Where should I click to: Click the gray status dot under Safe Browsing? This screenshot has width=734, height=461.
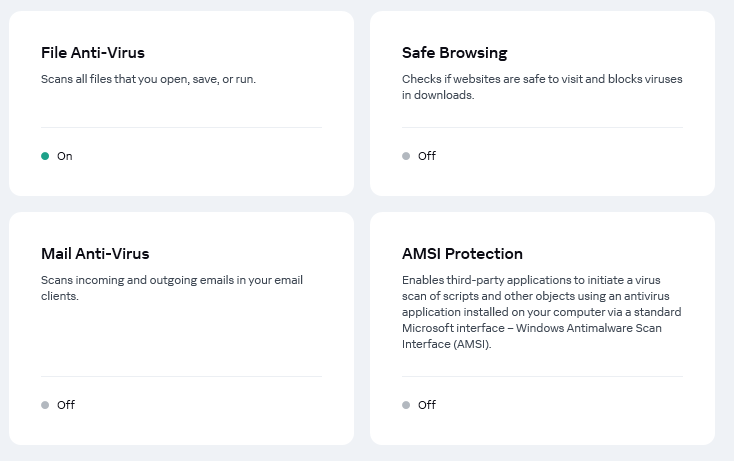point(406,156)
